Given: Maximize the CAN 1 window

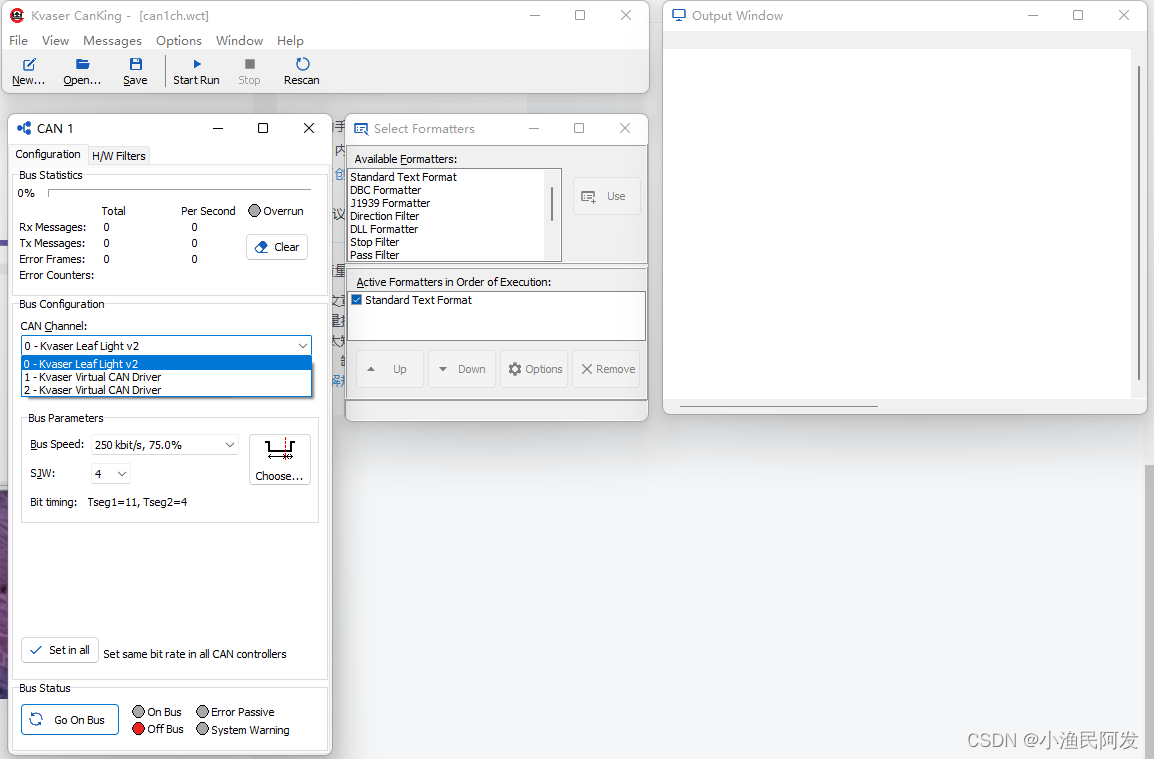Looking at the screenshot, I should (x=263, y=128).
